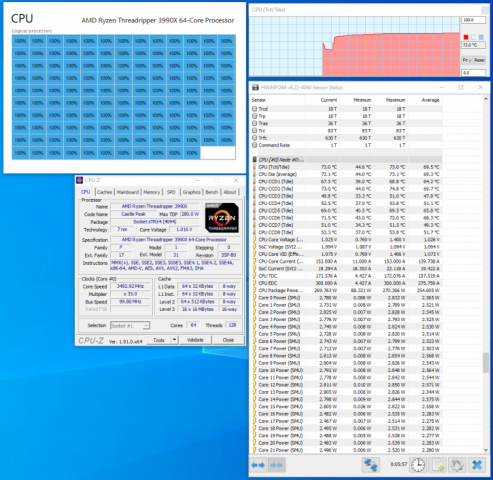Click the clock icon beside Tras

[255, 123]
